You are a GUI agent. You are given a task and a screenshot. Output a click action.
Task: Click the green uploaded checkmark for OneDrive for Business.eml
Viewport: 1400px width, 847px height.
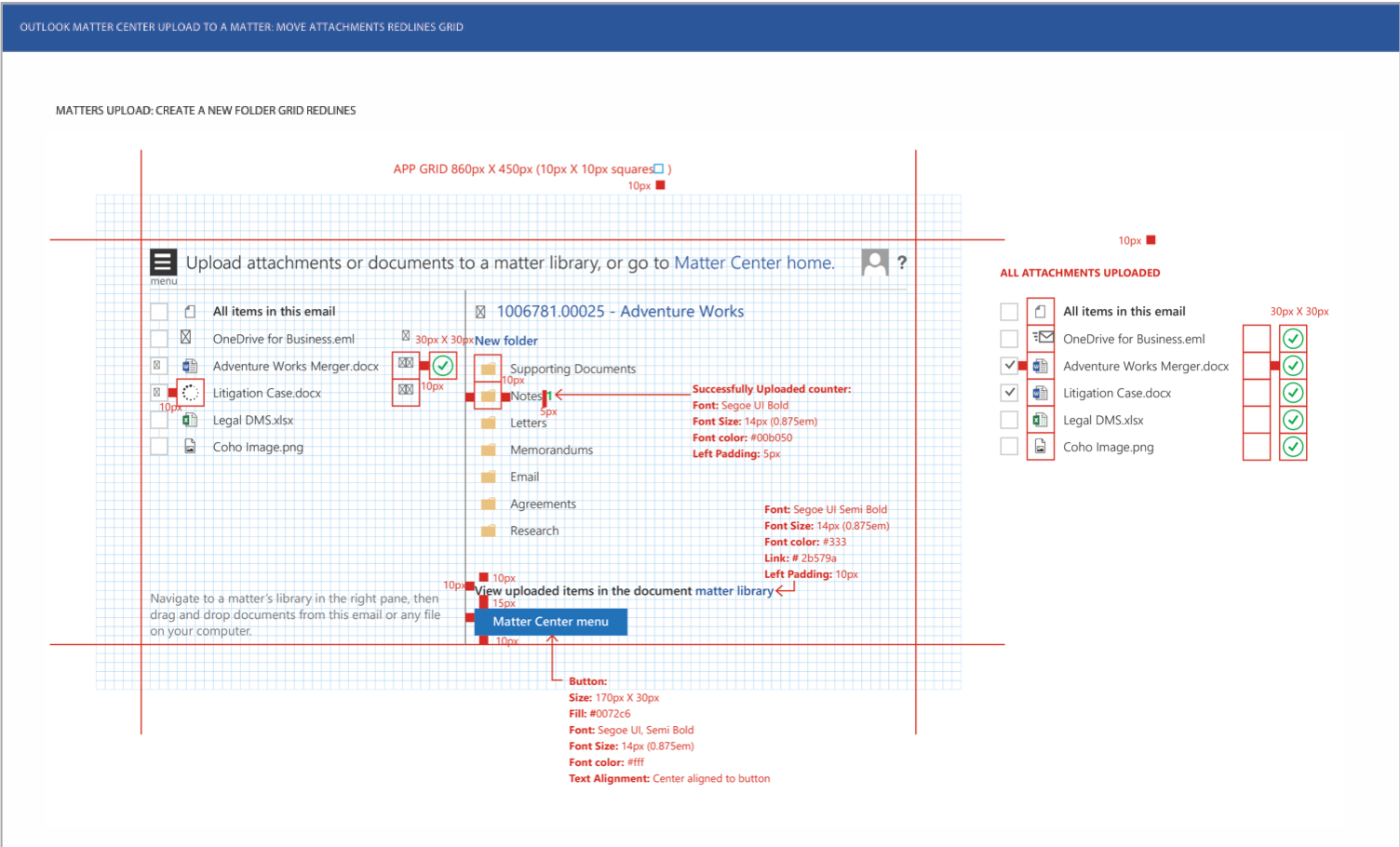click(x=1293, y=339)
